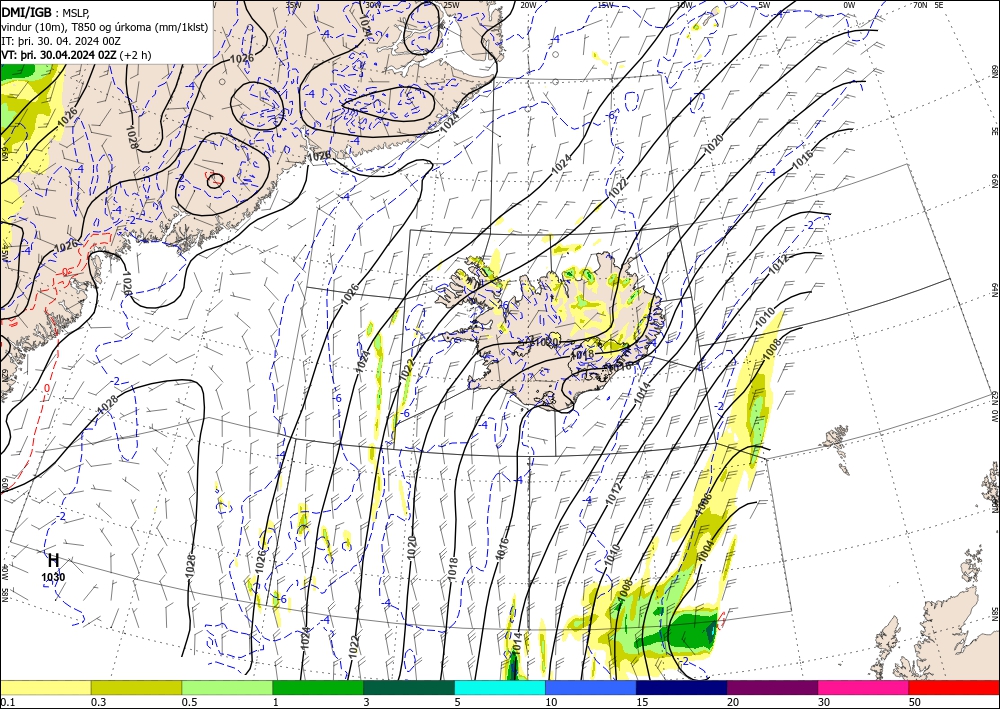Click the pale yellow 0.1–0.3 legend swatch
1000x709 pixels.
tap(45, 687)
